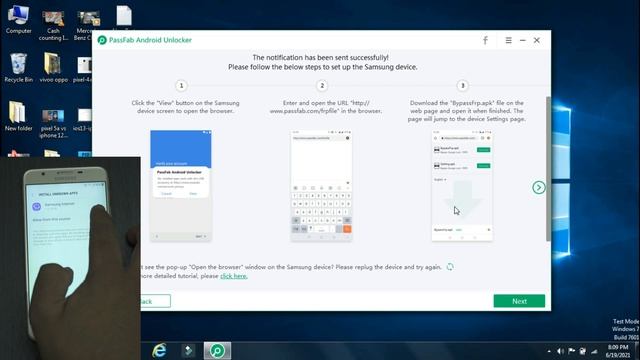Click the green Next button

[519, 301]
